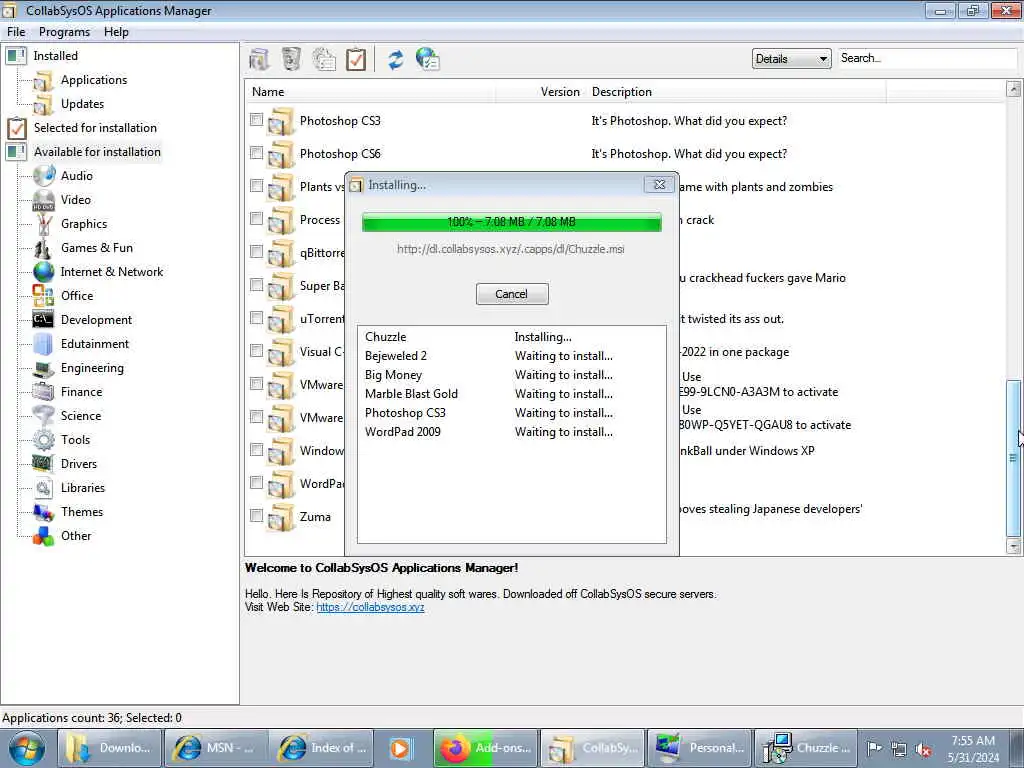
Task: Click the scrollbar up arrow
Action: pos(1014,89)
